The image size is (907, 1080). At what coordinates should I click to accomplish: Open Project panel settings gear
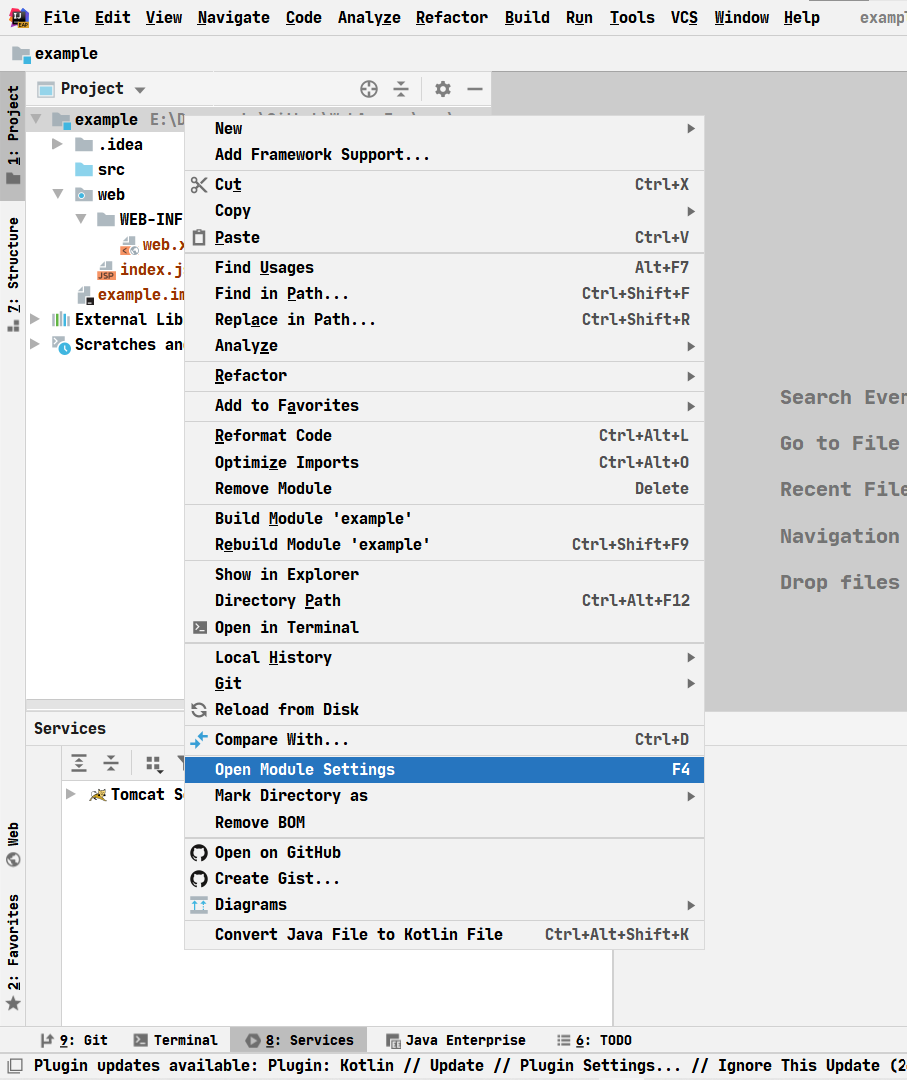point(443,89)
